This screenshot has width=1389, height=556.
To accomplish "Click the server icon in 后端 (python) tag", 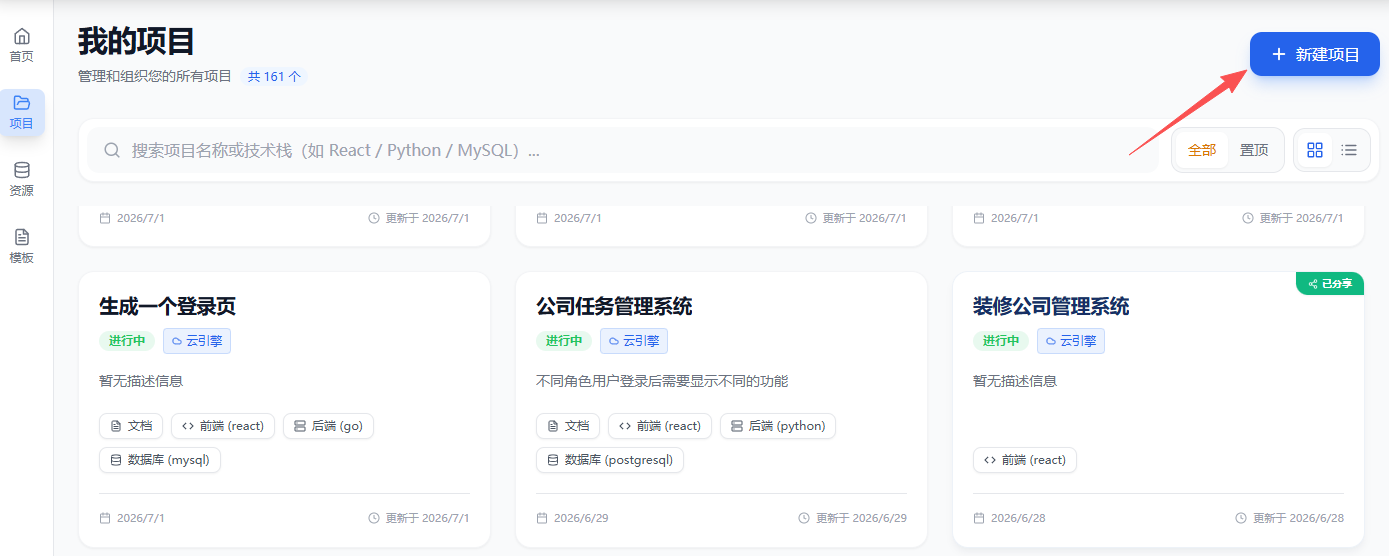I will pyautogui.click(x=736, y=426).
